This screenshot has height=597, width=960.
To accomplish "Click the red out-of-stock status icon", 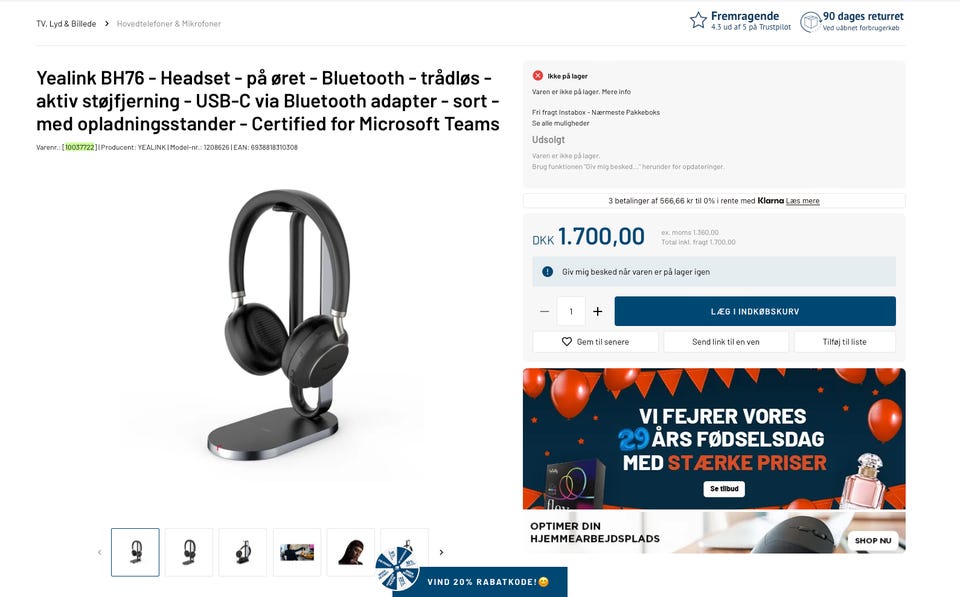I will point(538,75).
